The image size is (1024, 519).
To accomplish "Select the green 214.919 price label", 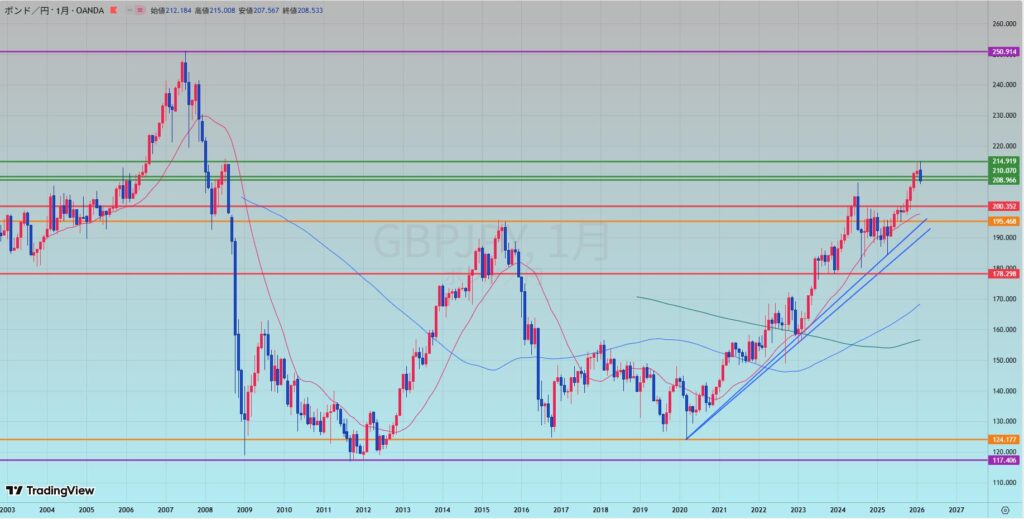I will 1003,161.
